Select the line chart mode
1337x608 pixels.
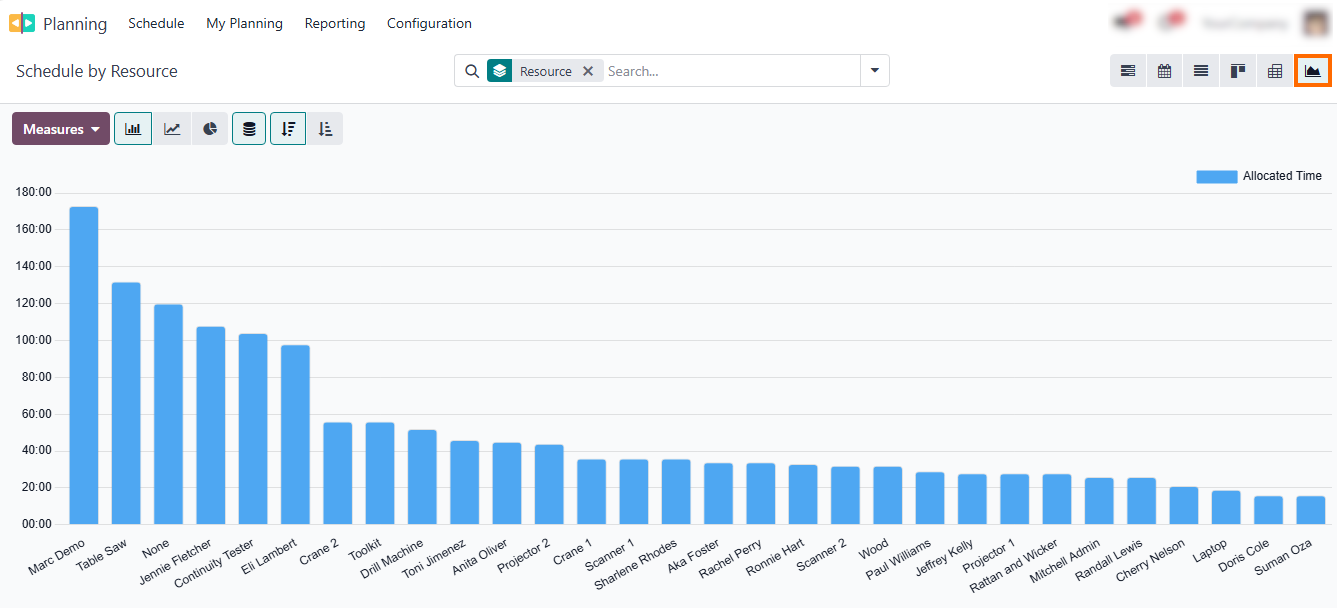pos(172,129)
